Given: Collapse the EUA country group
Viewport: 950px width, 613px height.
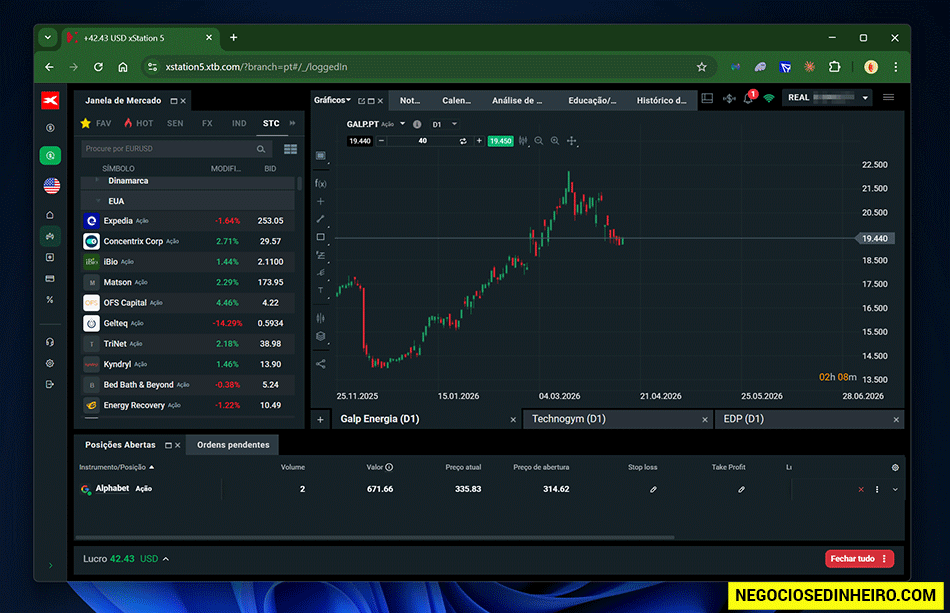Looking at the screenshot, I should [x=98, y=201].
